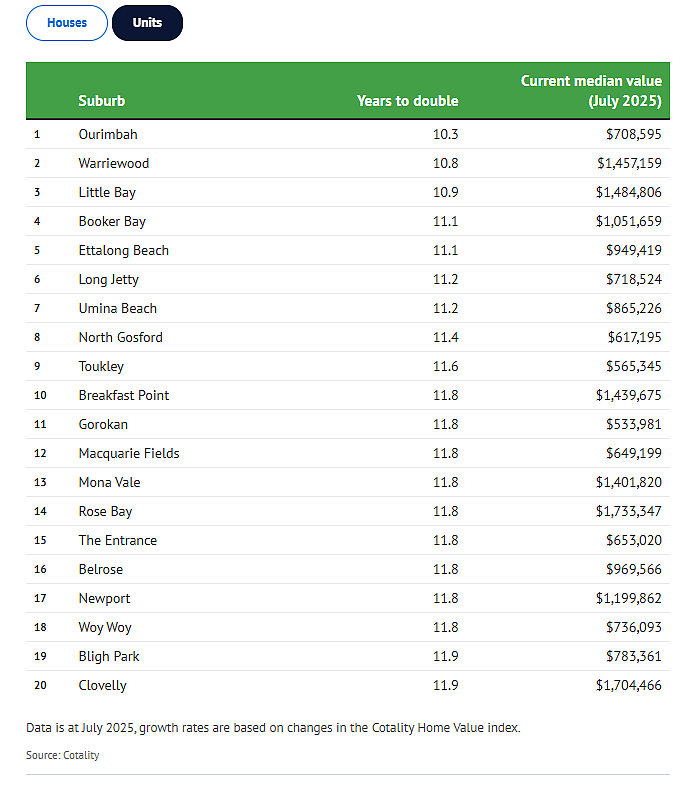
Task: Switch to the Houses tab
Action: [67, 23]
